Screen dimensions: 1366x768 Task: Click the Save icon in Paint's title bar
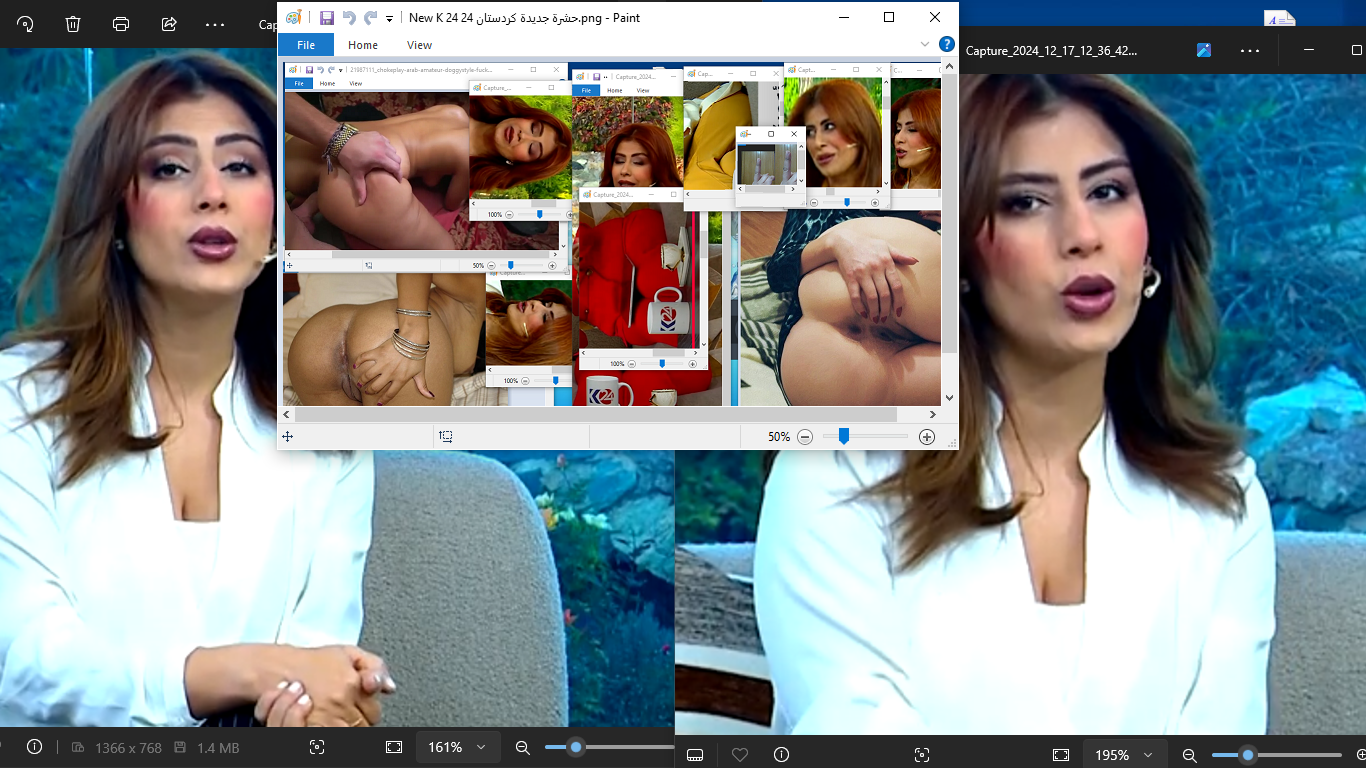(327, 18)
